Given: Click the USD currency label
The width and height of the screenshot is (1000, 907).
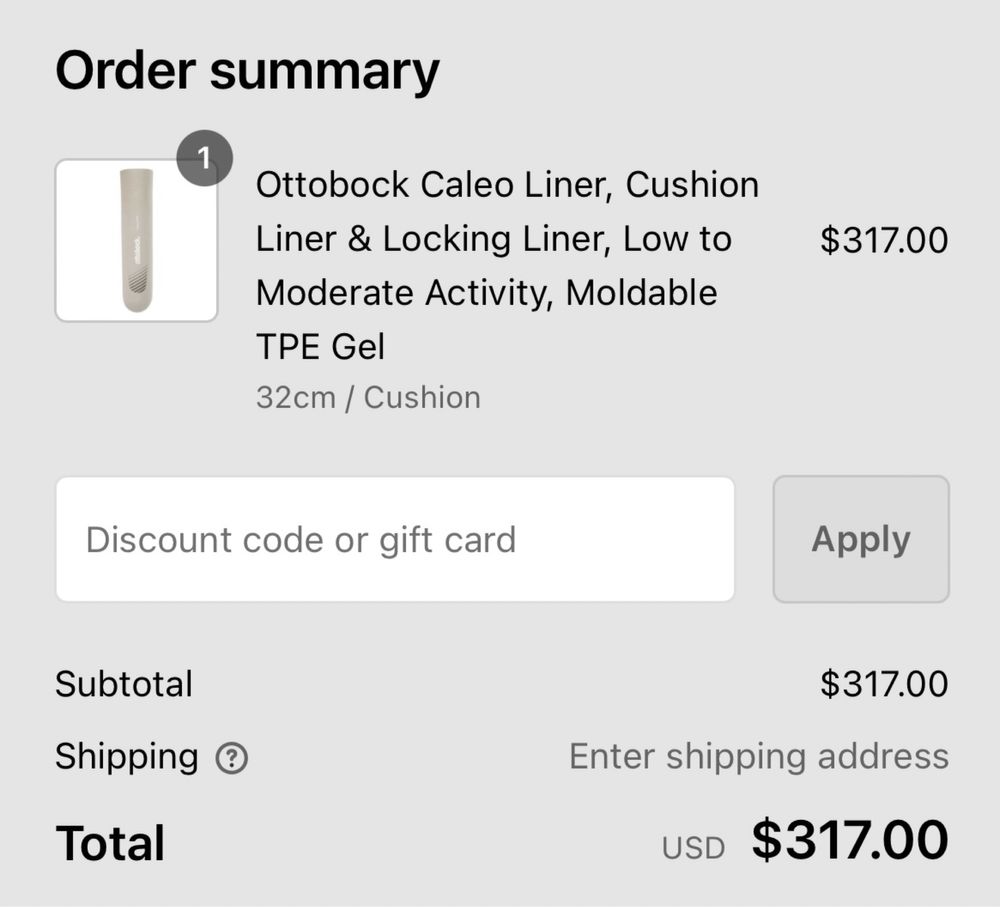Looking at the screenshot, I should click(x=693, y=848).
